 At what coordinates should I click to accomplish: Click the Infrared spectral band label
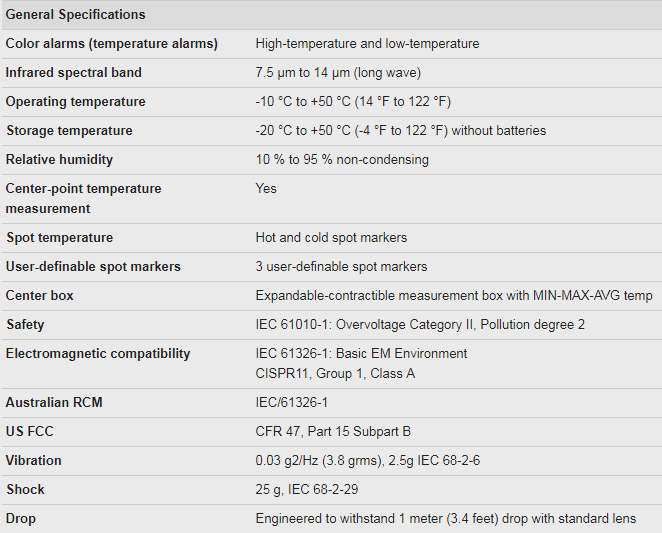(x=73, y=73)
